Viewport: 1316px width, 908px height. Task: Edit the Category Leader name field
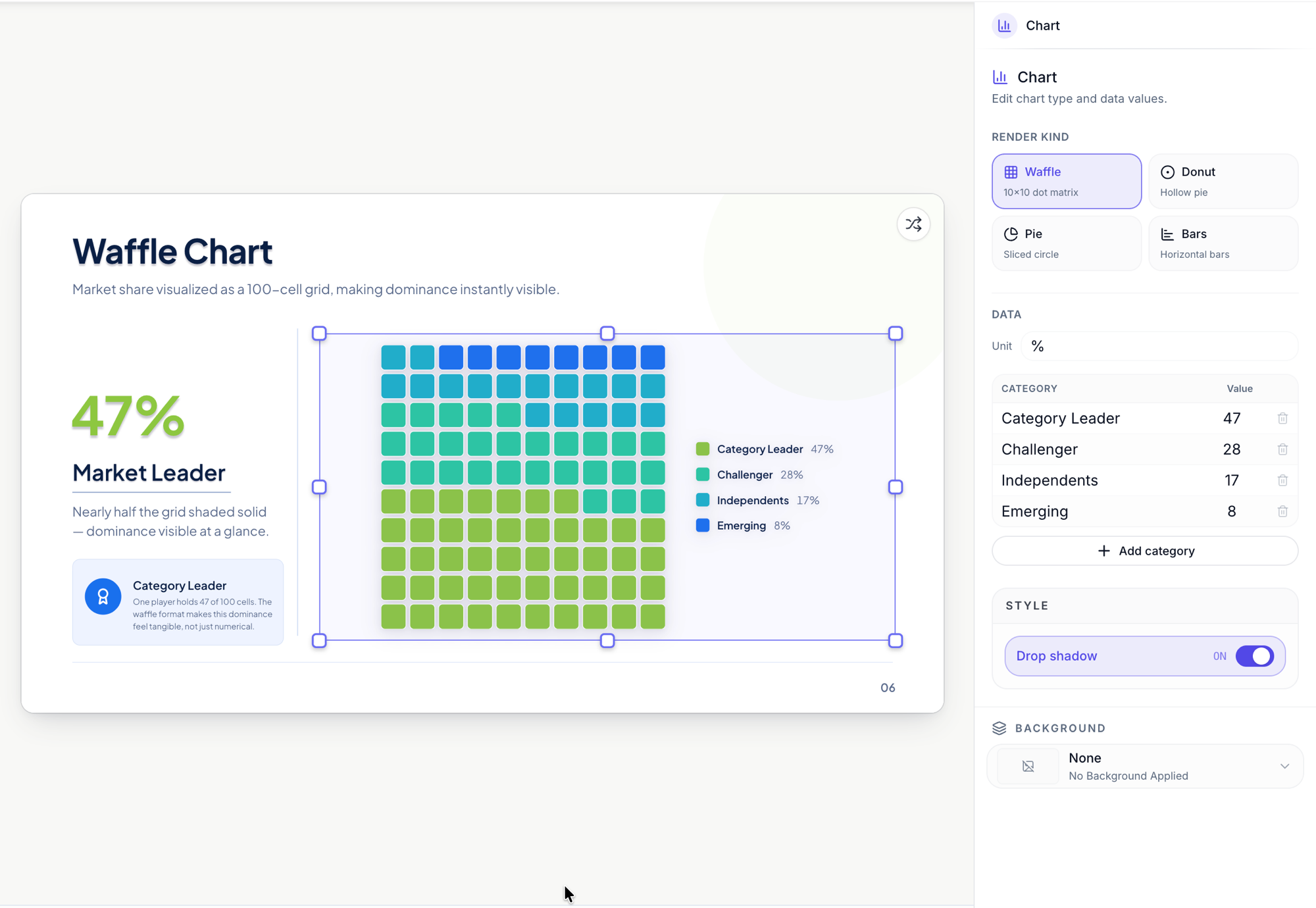pyautogui.click(x=1060, y=418)
